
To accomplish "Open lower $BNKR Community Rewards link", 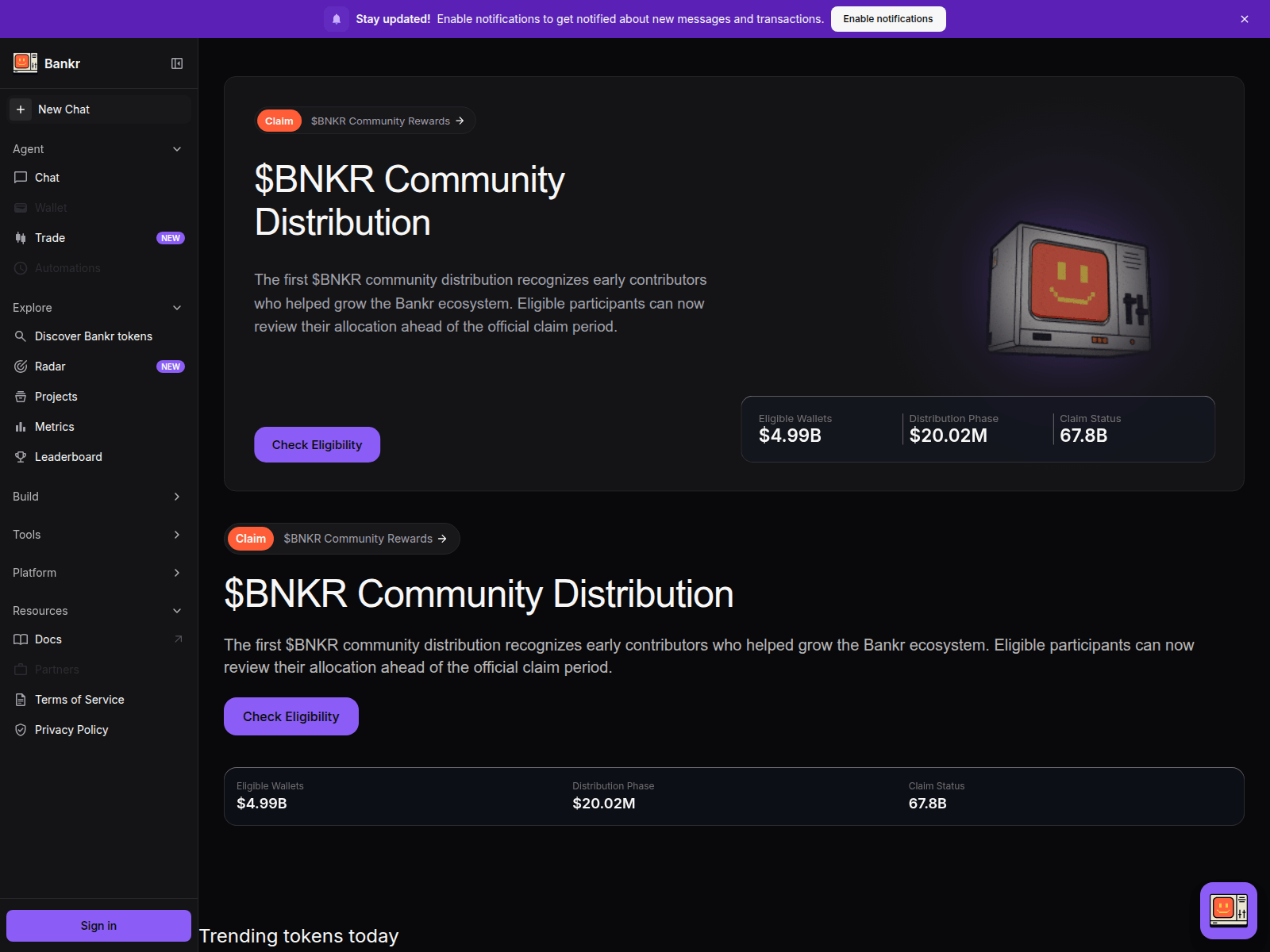I will [365, 539].
